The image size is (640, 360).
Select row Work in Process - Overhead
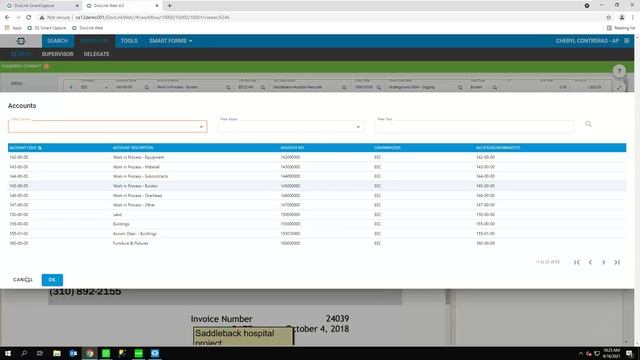point(317,196)
